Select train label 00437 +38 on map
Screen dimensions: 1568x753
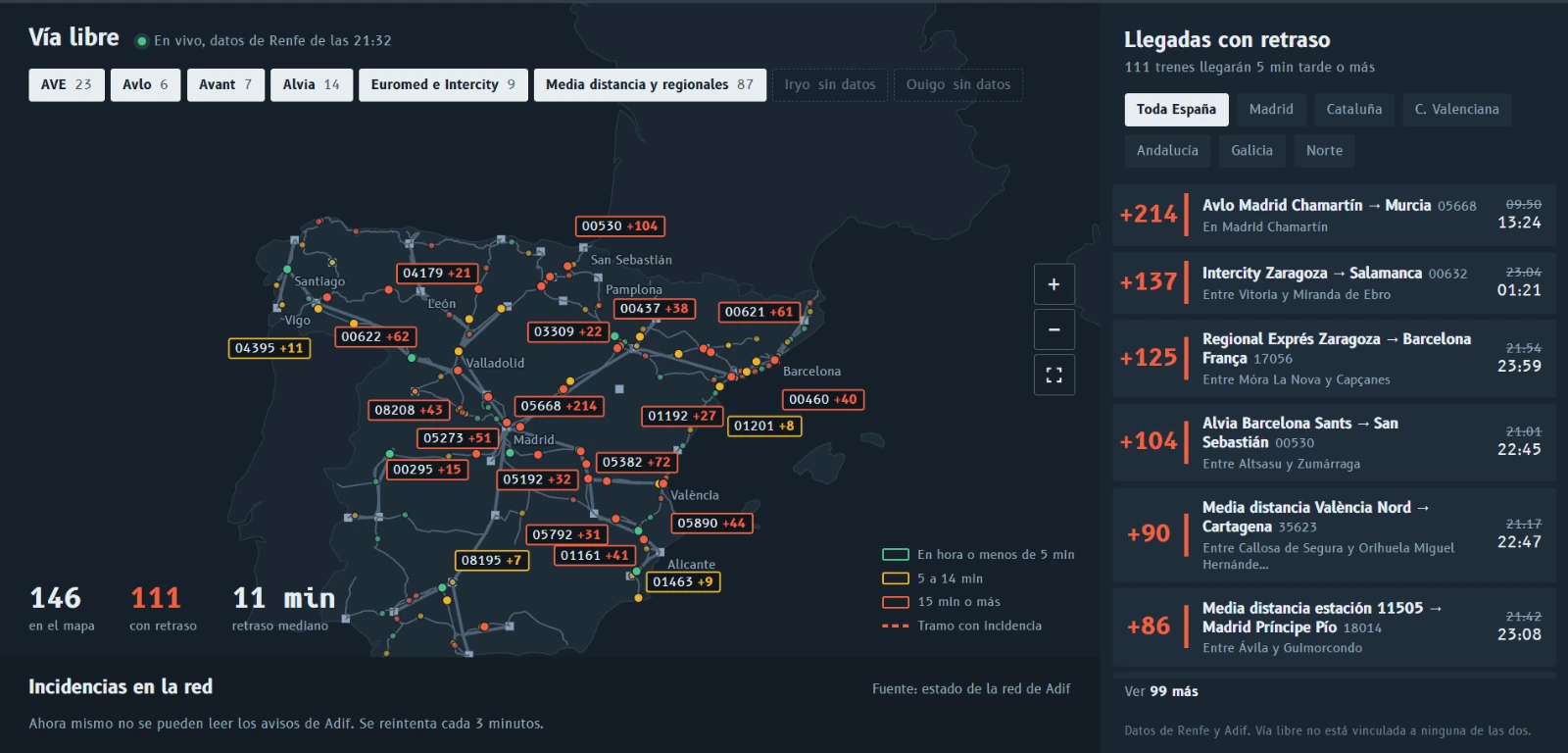click(655, 309)
